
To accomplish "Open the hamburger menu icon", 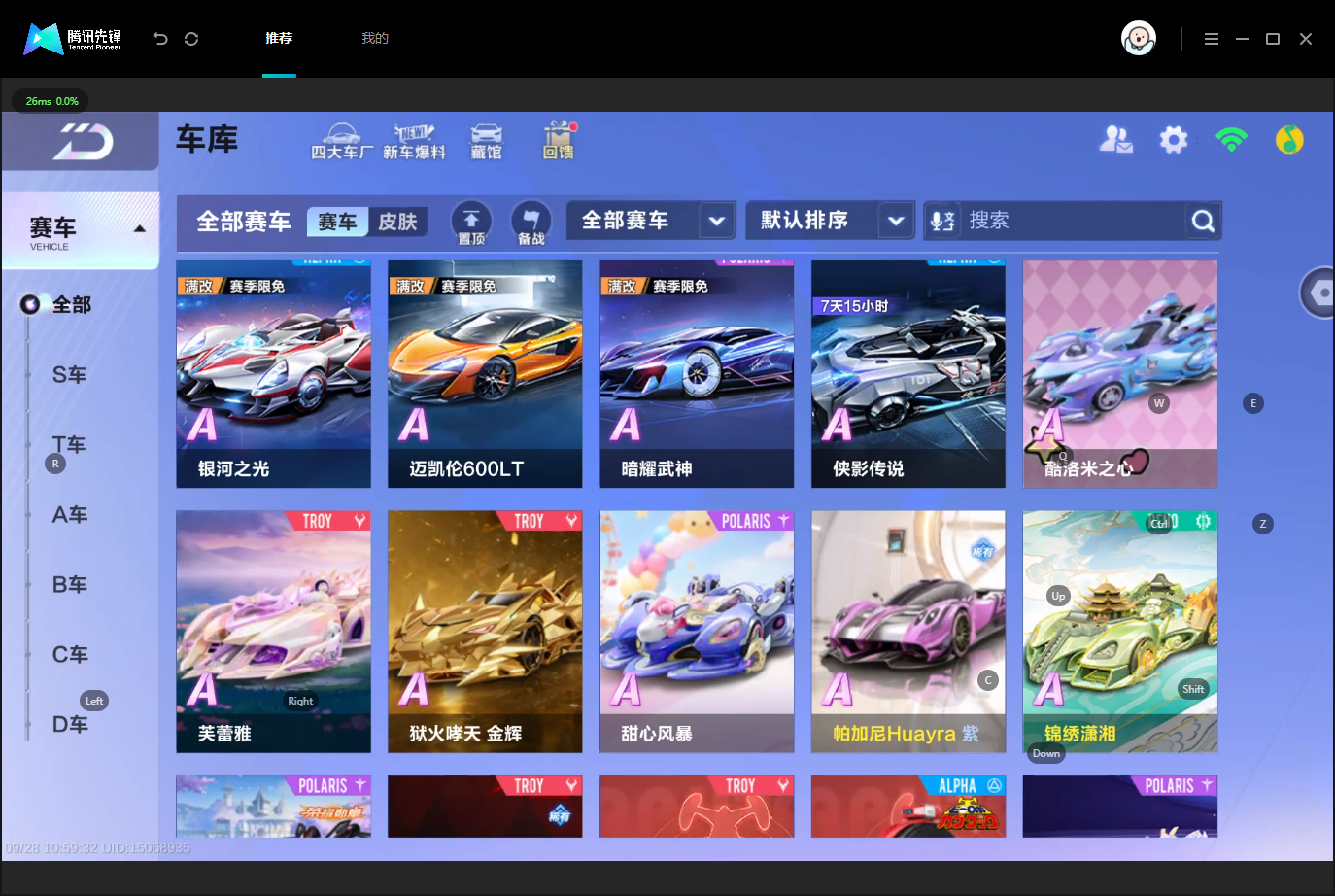I will pos(1211,39).
